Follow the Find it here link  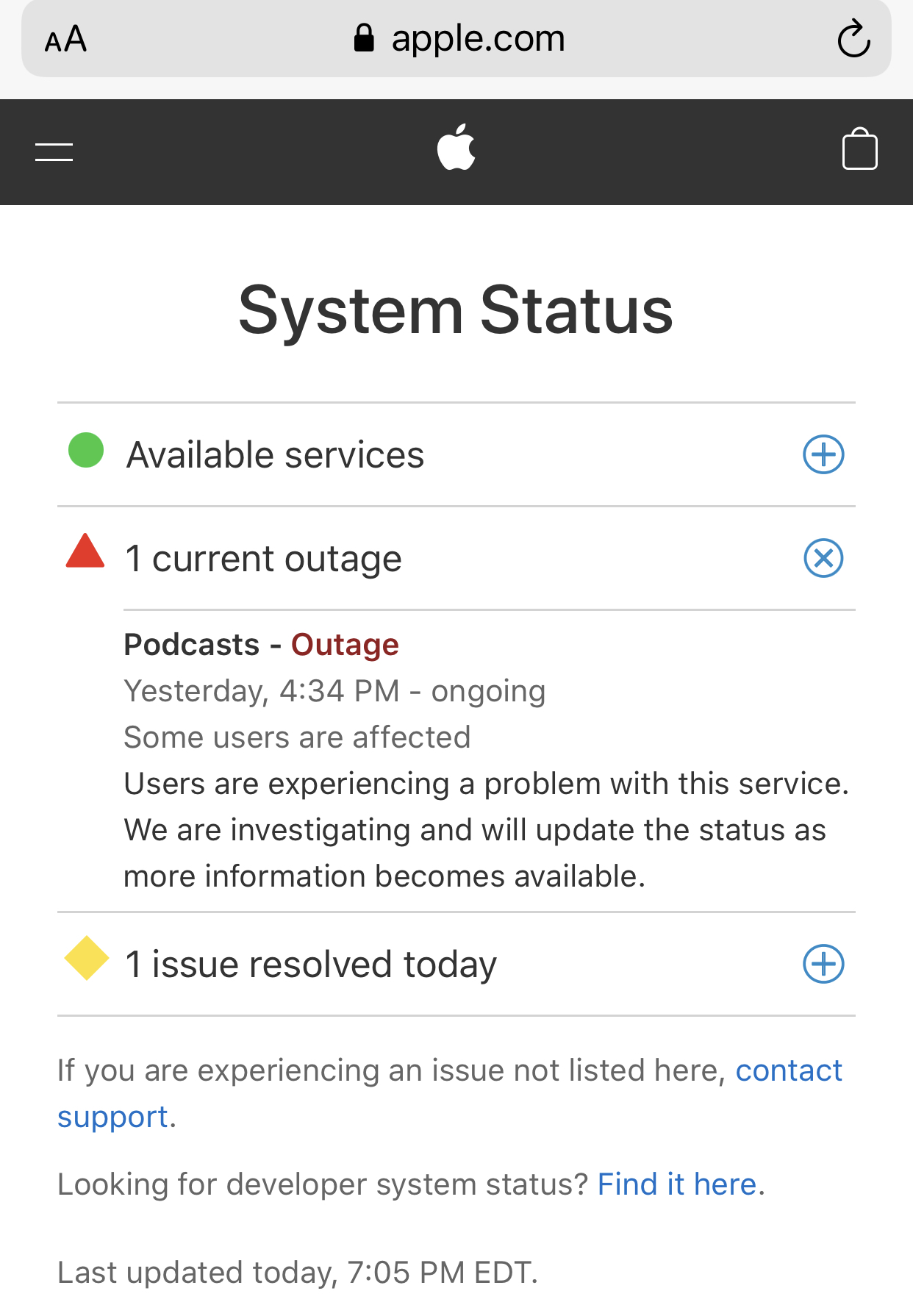[677, 1184]
